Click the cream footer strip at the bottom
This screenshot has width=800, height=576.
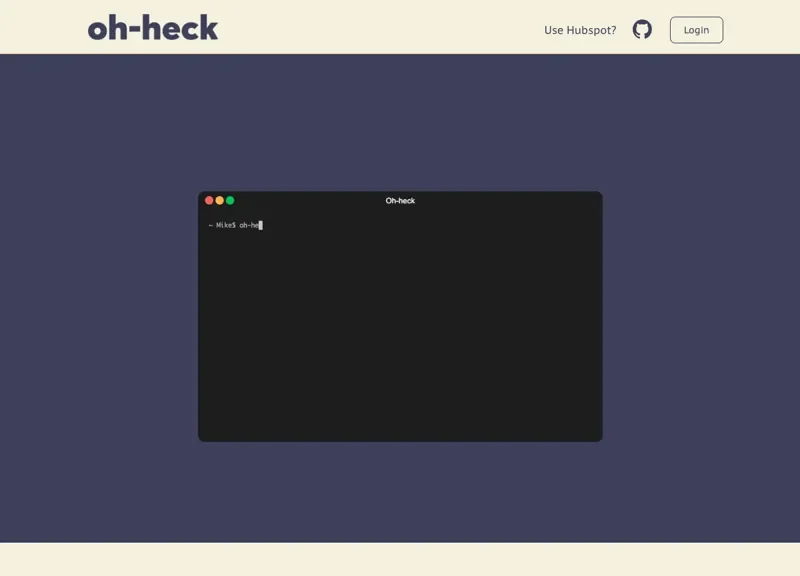(400, 562)
